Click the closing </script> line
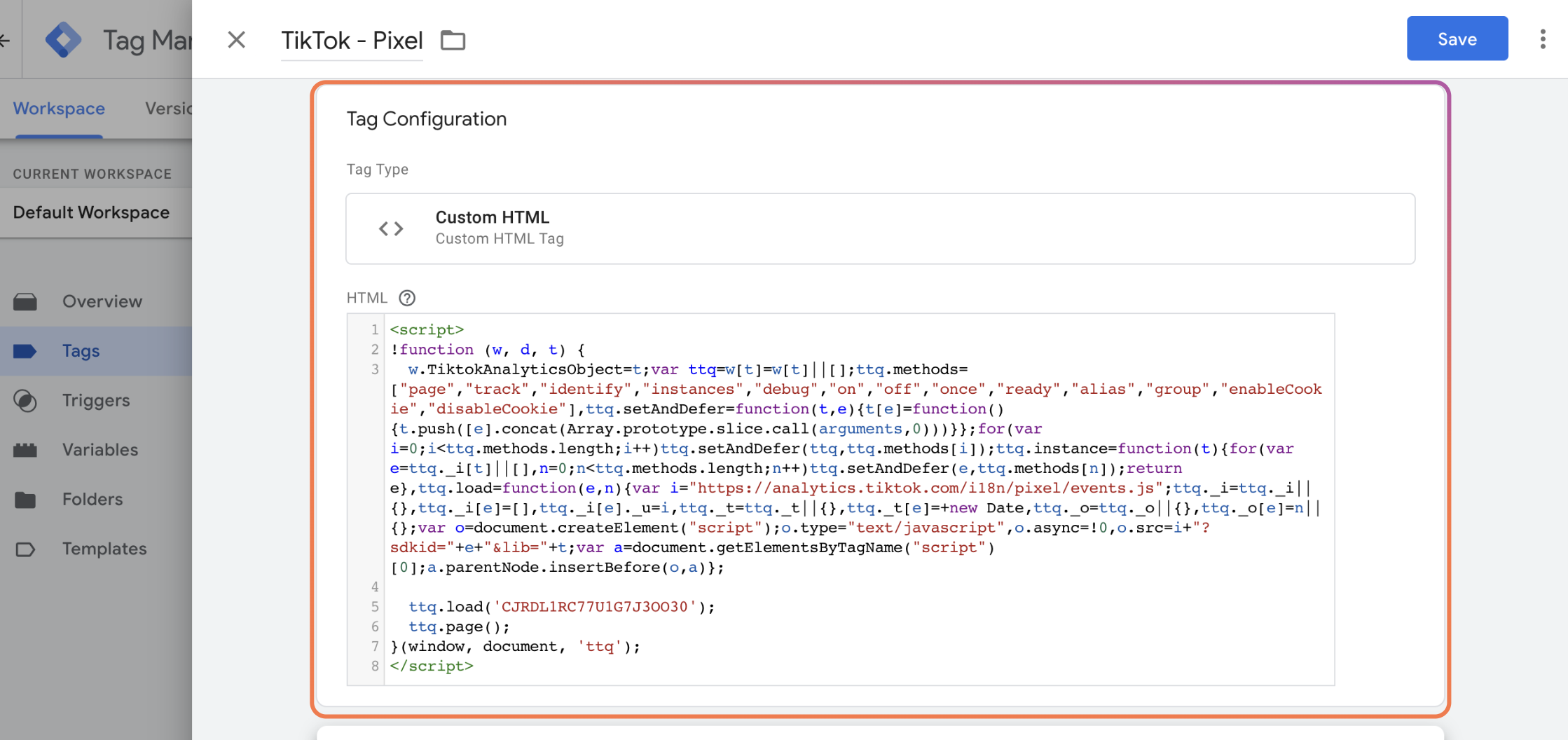 tap(432, 666)
